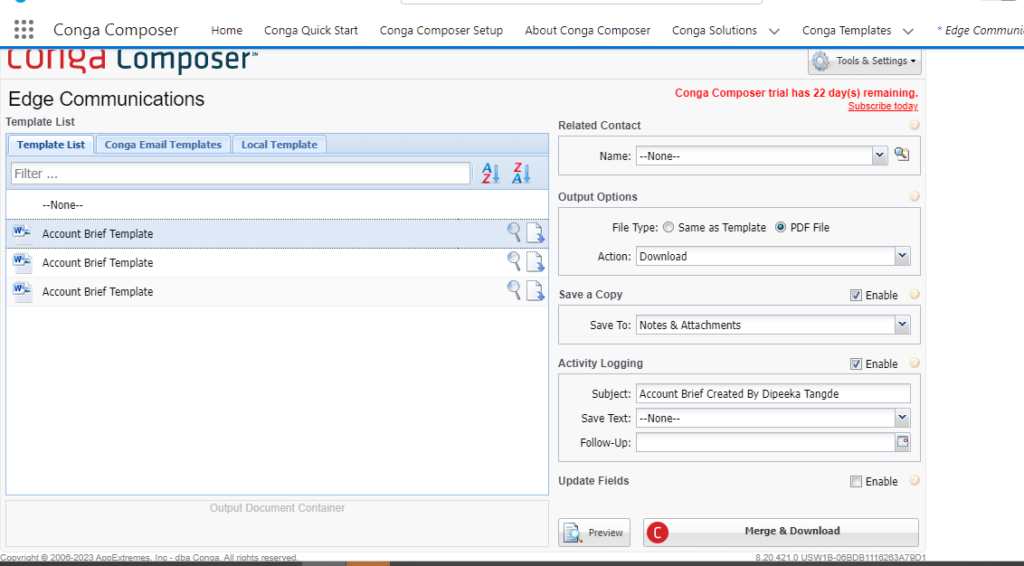This screenshot has width=1024, height=566.
Task: Toggle the Save a Copy Enable checkbox
Action: [x=856, y=295]
